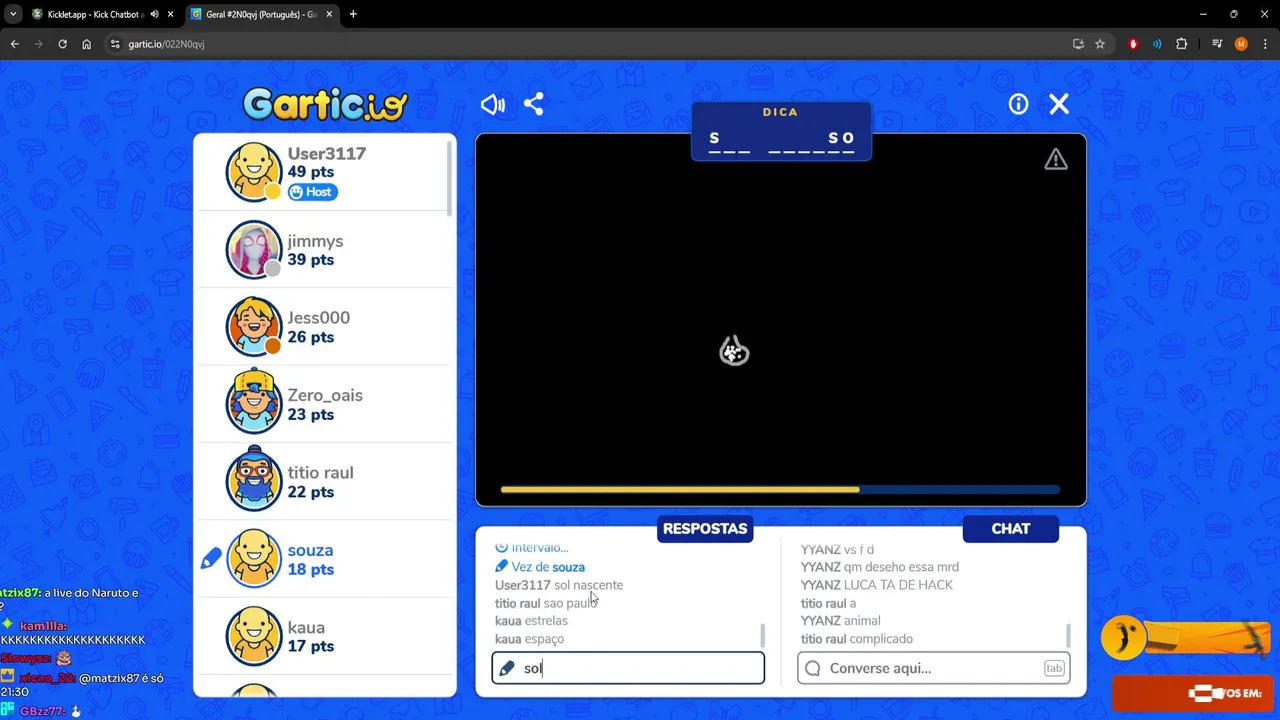The image size is (1280, 720).
Task: Click 'jimmys' 39 pts score
Action: point(311,260)
